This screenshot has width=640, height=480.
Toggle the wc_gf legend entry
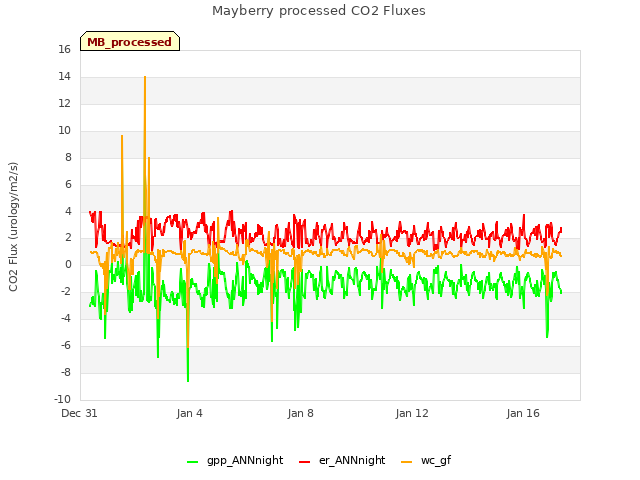coord(426,460)
